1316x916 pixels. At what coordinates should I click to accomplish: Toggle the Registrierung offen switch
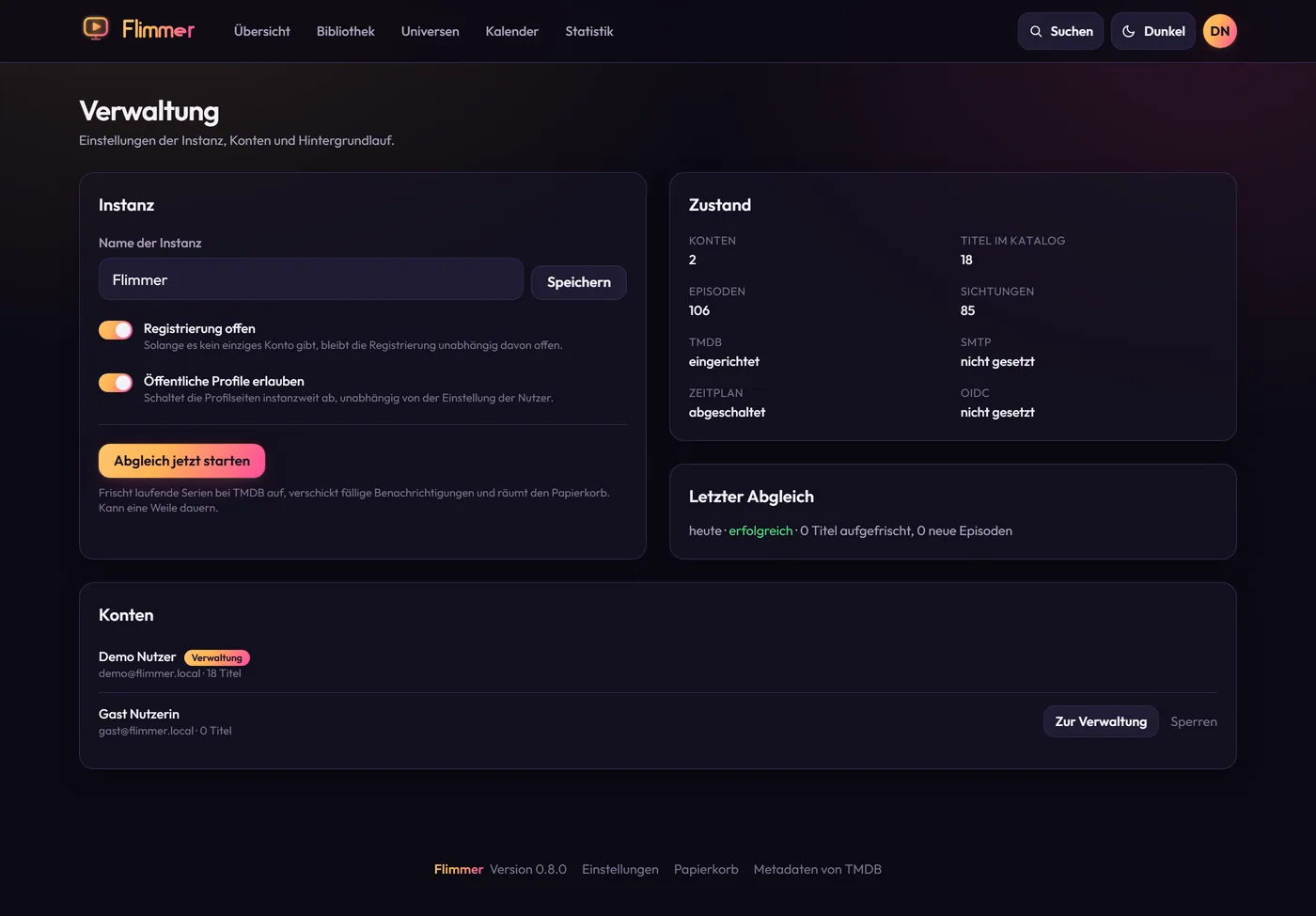tap(116, 329)
